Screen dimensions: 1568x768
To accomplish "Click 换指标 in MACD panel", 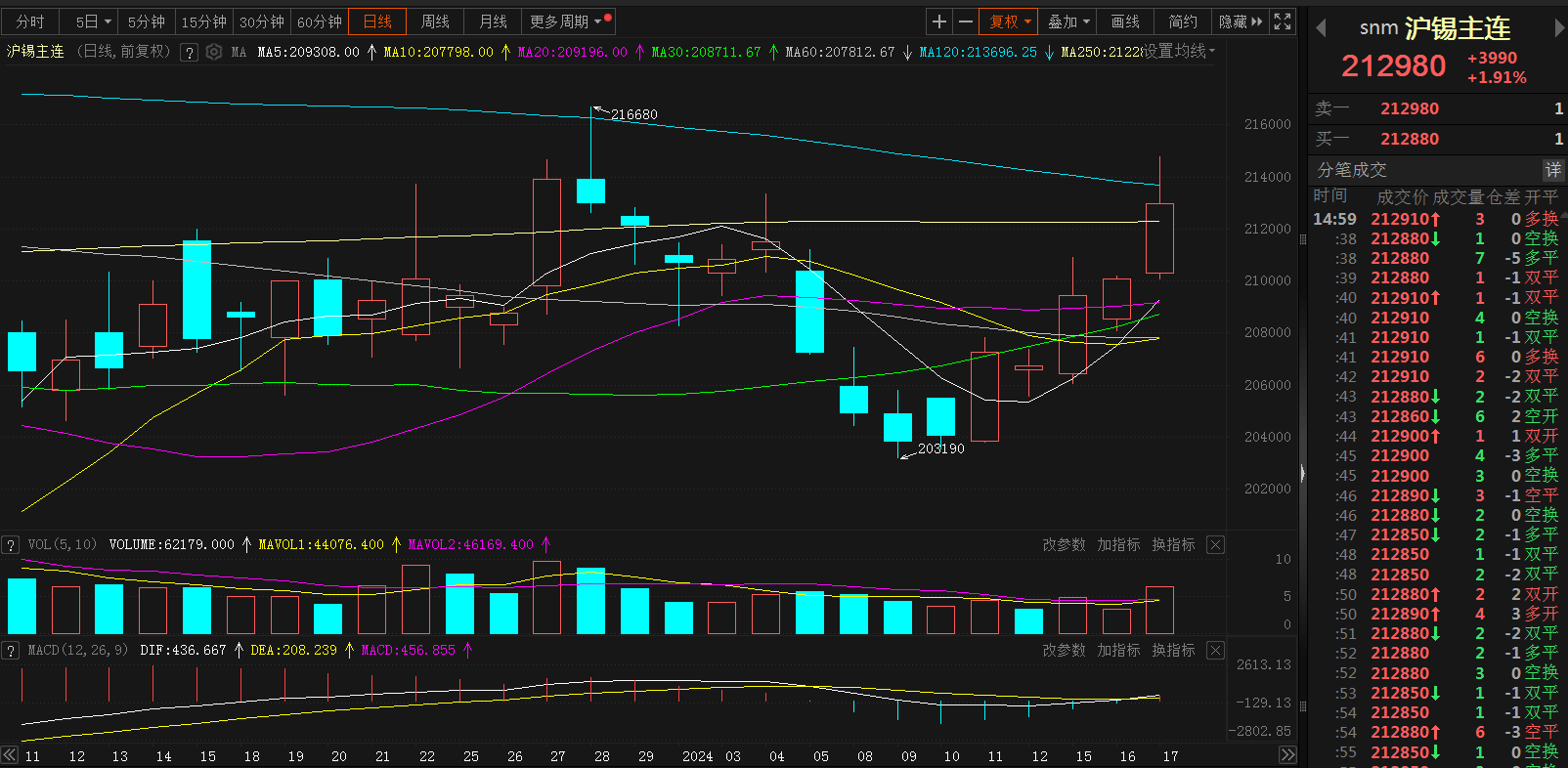I will [x=1173, y=650].
